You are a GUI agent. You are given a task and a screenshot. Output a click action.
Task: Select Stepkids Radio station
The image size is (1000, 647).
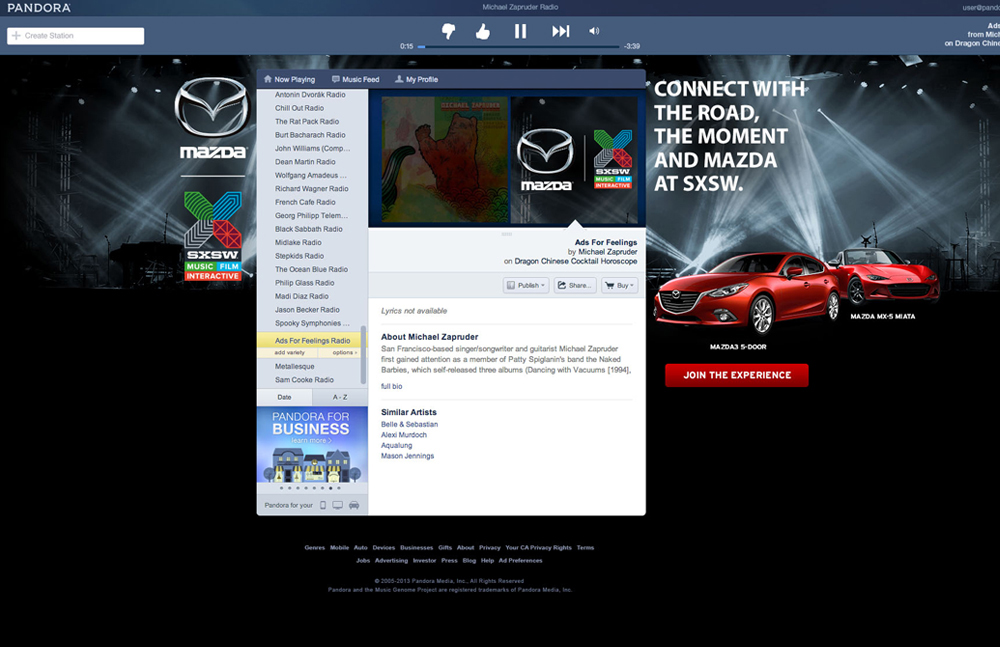299,256
